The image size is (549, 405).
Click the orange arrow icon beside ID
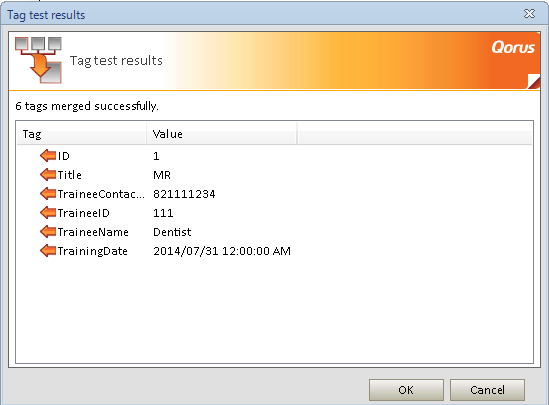(48, 155)
